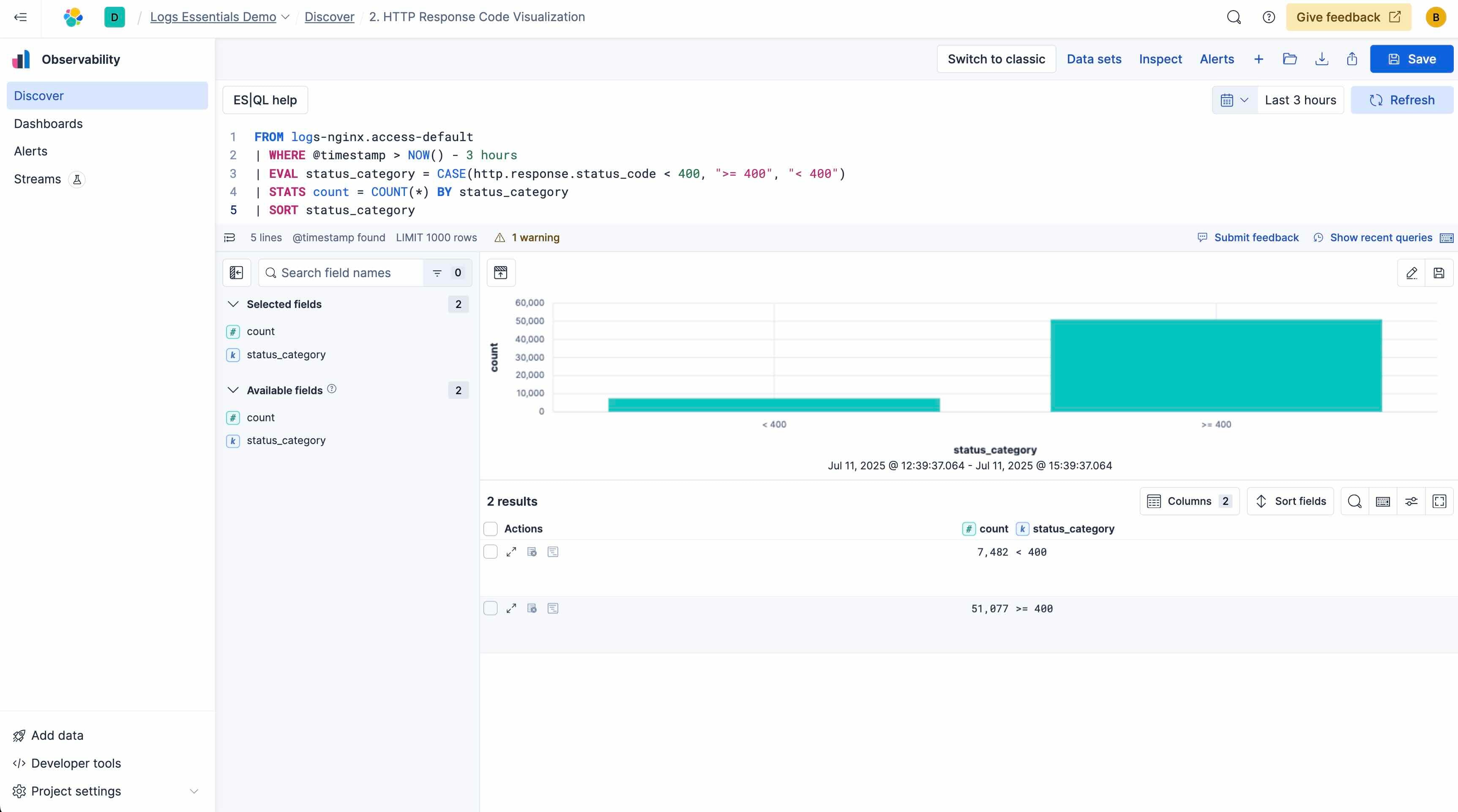Open the share export icon in top toolbar
The width and height of the screenshot is (1458, 812).
click(1352, 59)
